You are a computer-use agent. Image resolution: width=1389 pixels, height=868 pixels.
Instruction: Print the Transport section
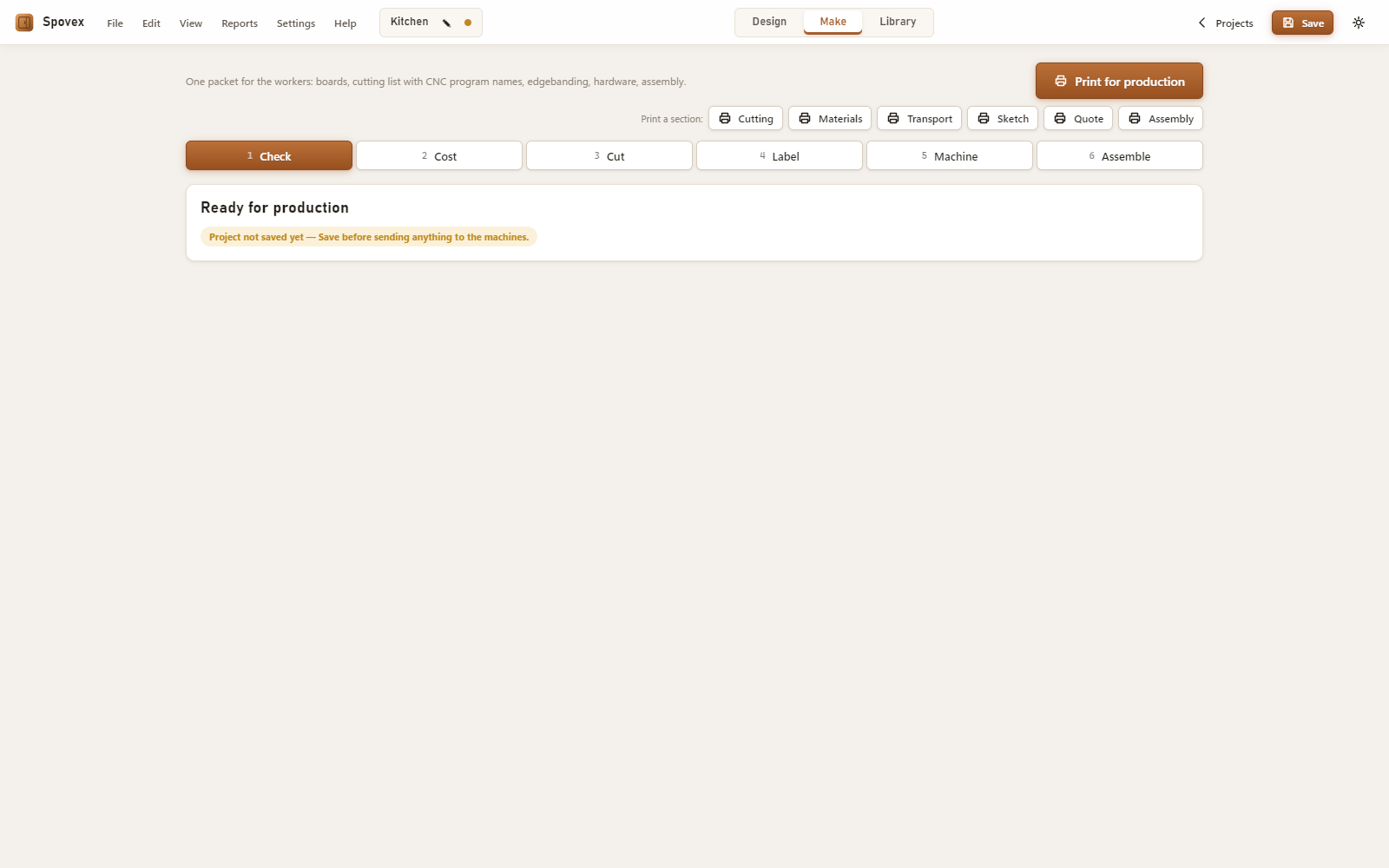(919, 118)
